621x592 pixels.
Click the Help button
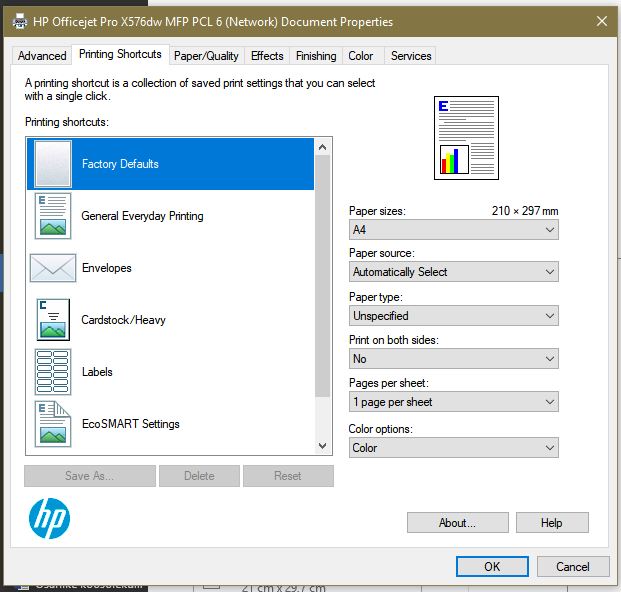[x=552, y=523]
